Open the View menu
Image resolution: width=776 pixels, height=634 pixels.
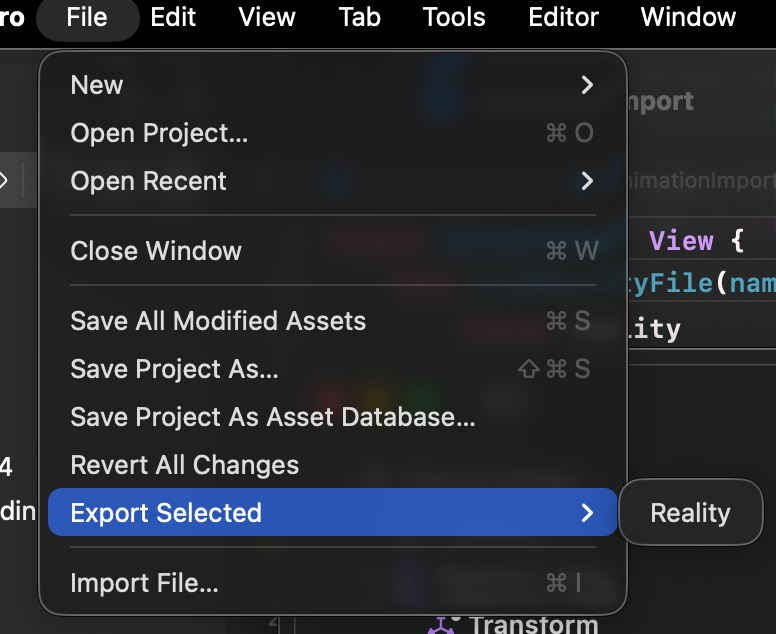click(267, 17)
